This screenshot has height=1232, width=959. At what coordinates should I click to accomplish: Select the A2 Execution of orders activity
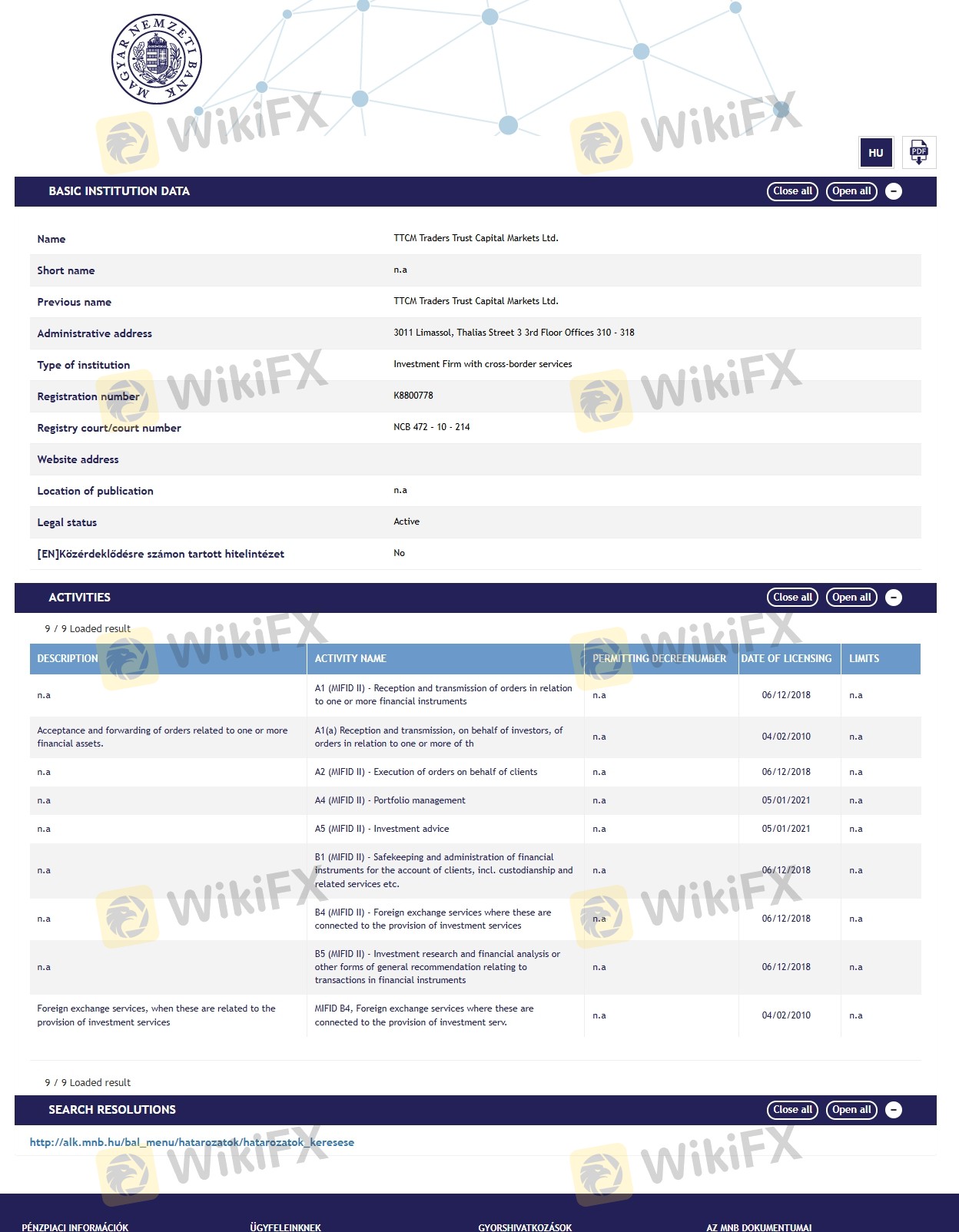point(426,772)
